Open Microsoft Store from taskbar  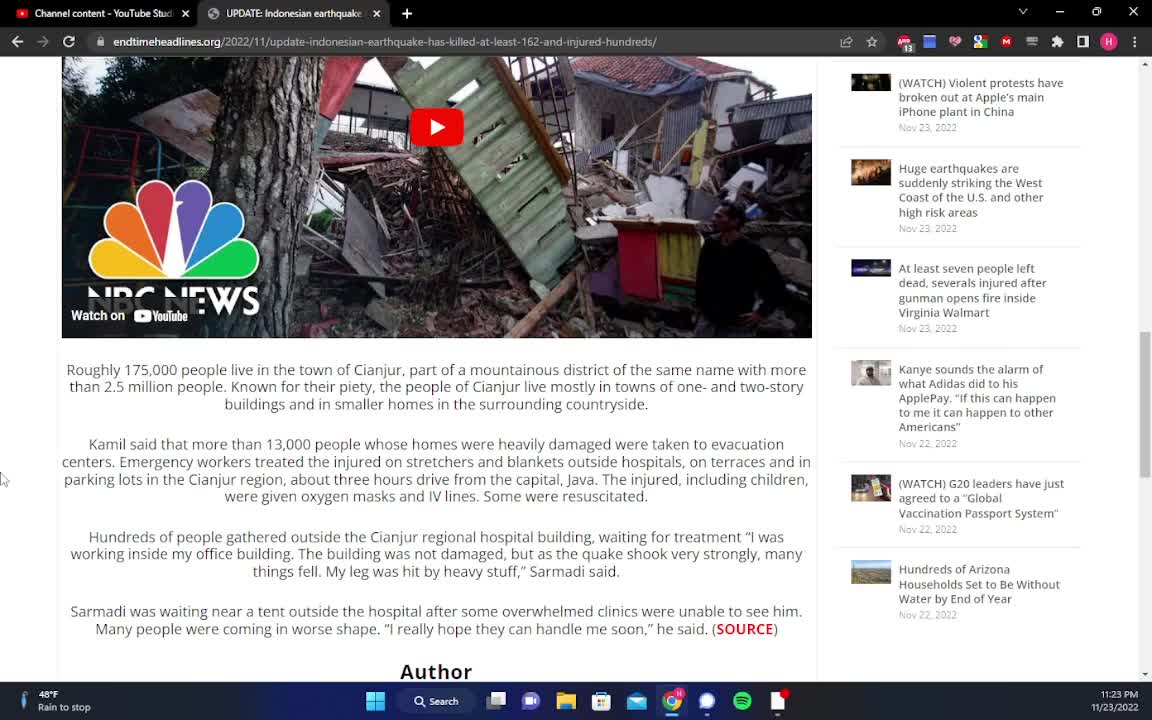[x=601, y=701]
